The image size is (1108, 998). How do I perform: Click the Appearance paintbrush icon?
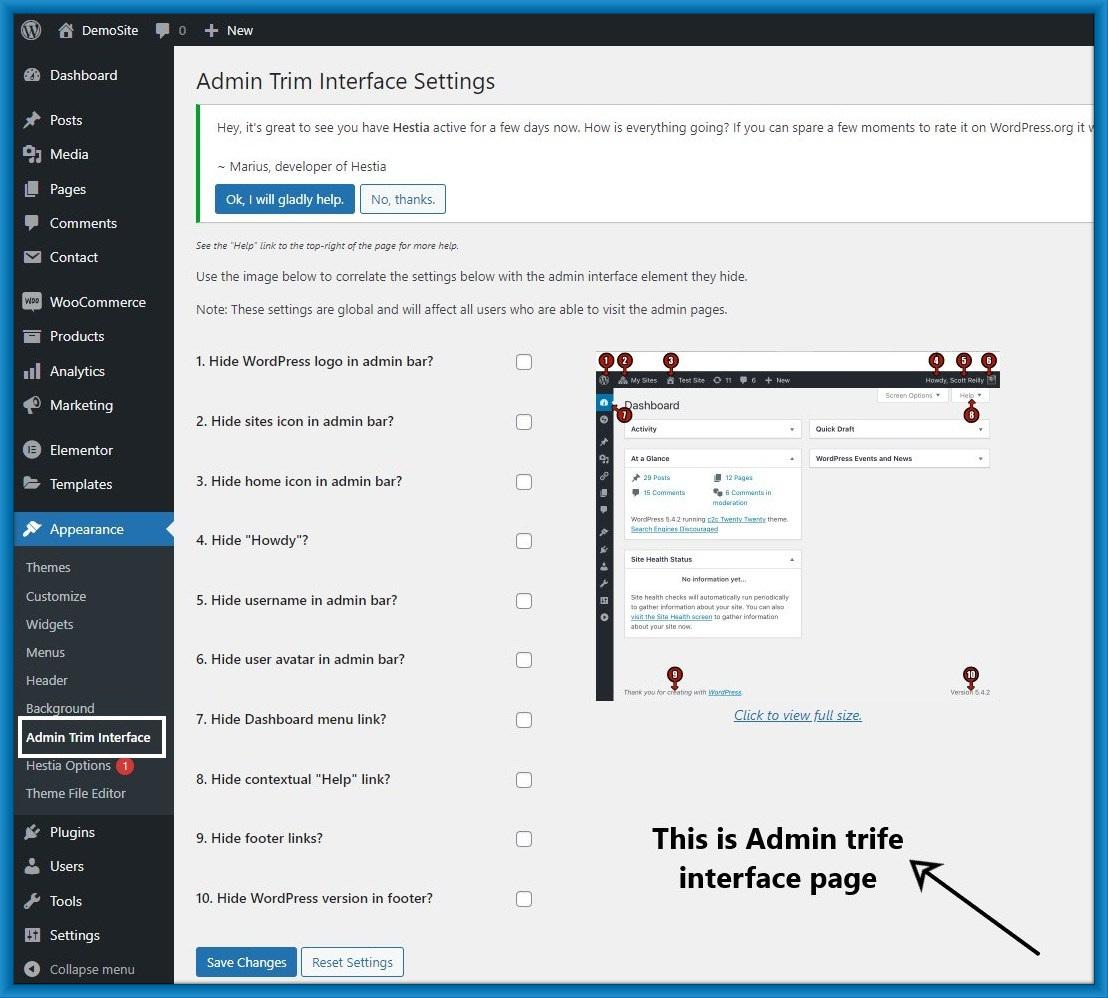point(32,529)
